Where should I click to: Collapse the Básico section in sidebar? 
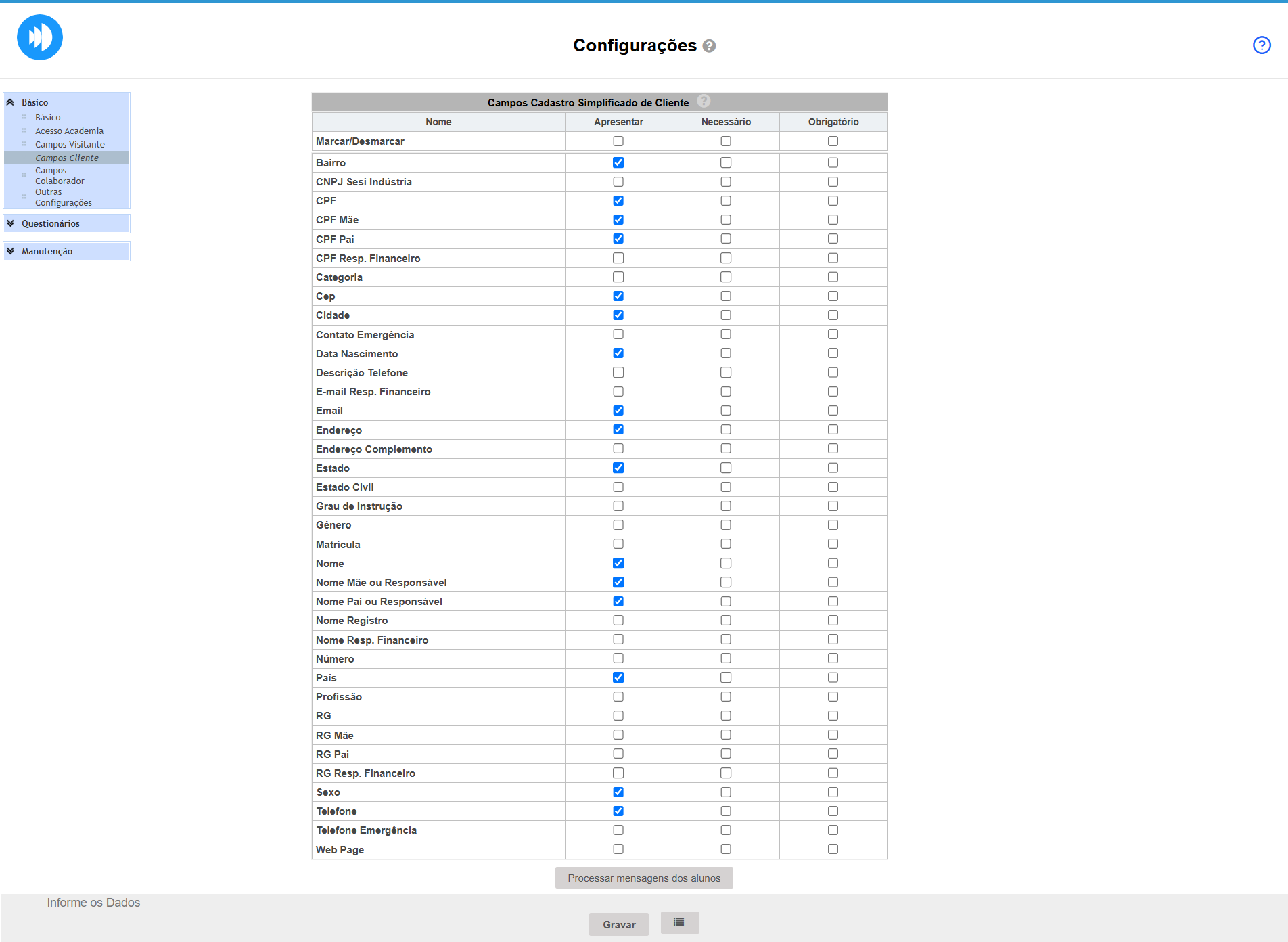(x=11, y=102)
